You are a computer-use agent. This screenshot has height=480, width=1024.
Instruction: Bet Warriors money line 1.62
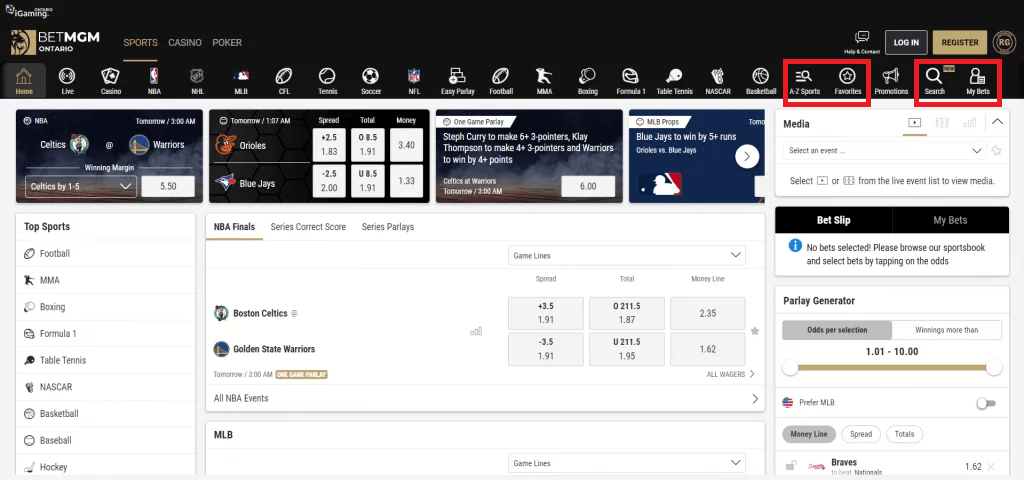coord(707,349)
